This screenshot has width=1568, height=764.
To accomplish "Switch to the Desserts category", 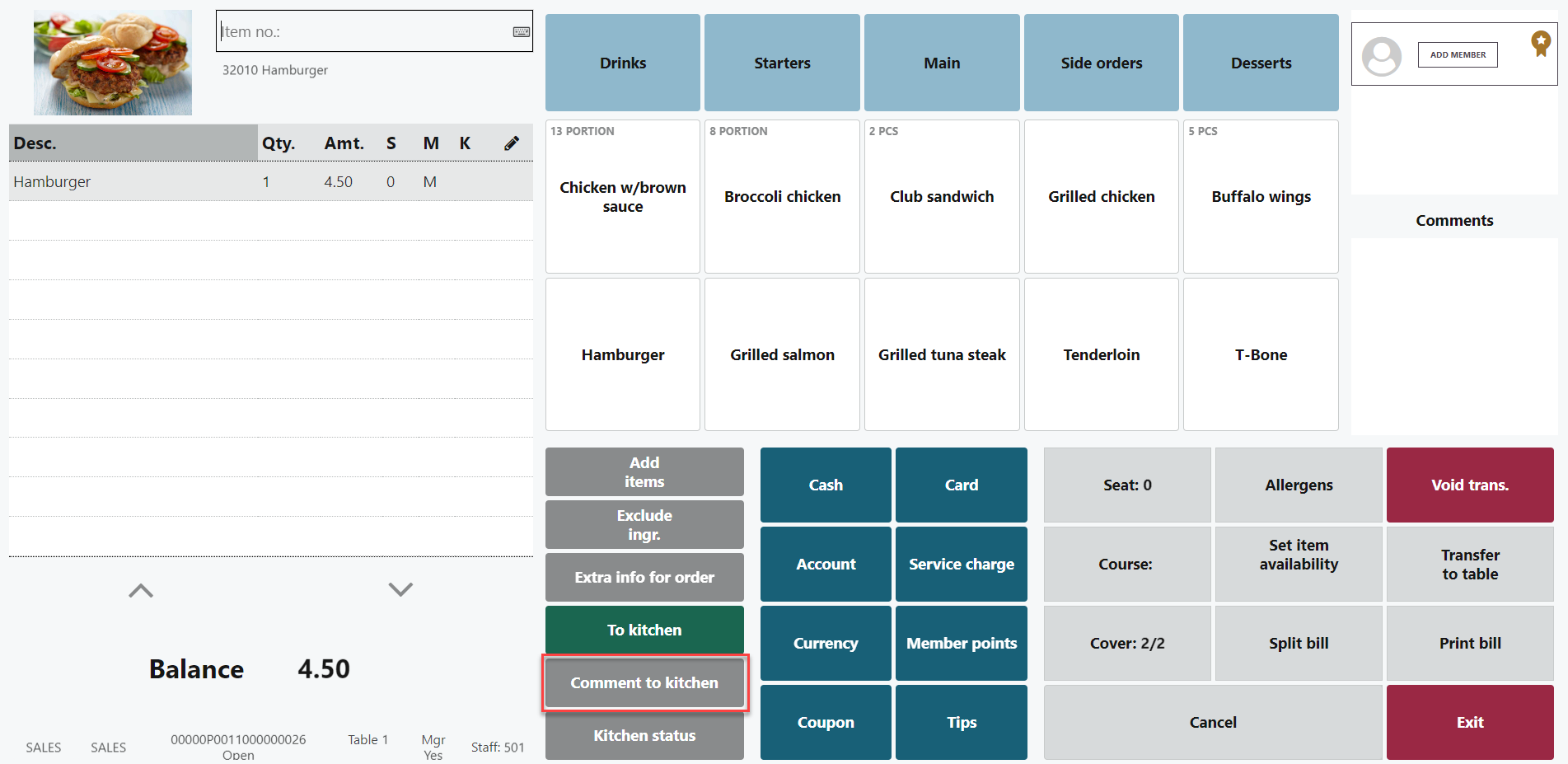I will (x=1260, y=63).
